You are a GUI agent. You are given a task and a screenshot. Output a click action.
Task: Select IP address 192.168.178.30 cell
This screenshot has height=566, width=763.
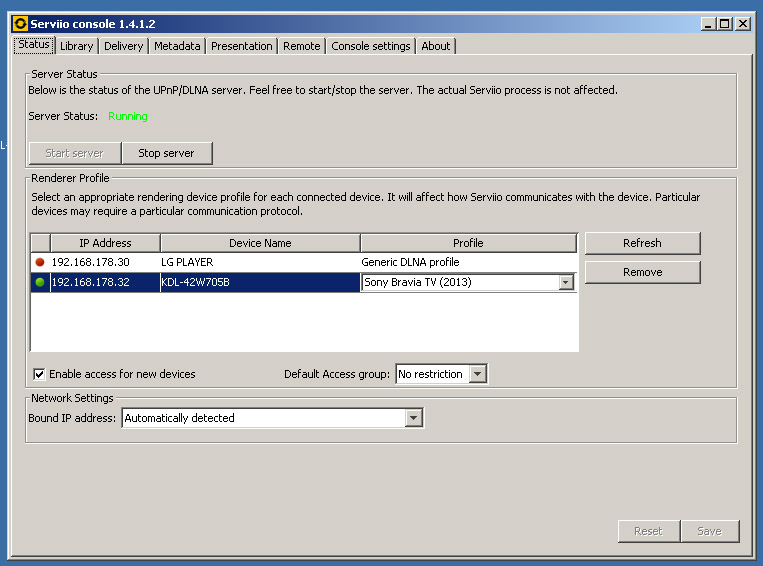click(105, 262)
